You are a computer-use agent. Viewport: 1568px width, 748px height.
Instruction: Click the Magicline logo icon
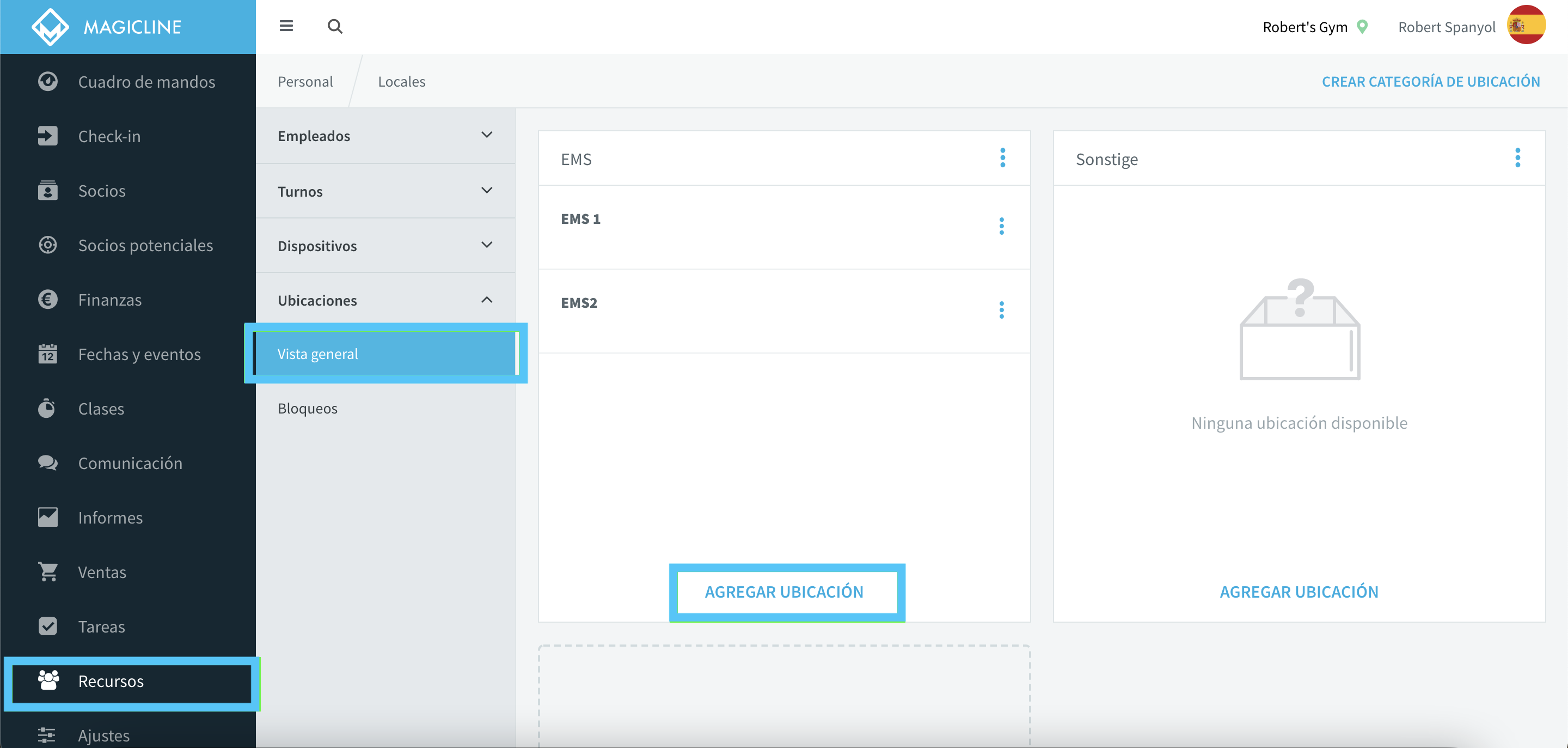point(50,27)
